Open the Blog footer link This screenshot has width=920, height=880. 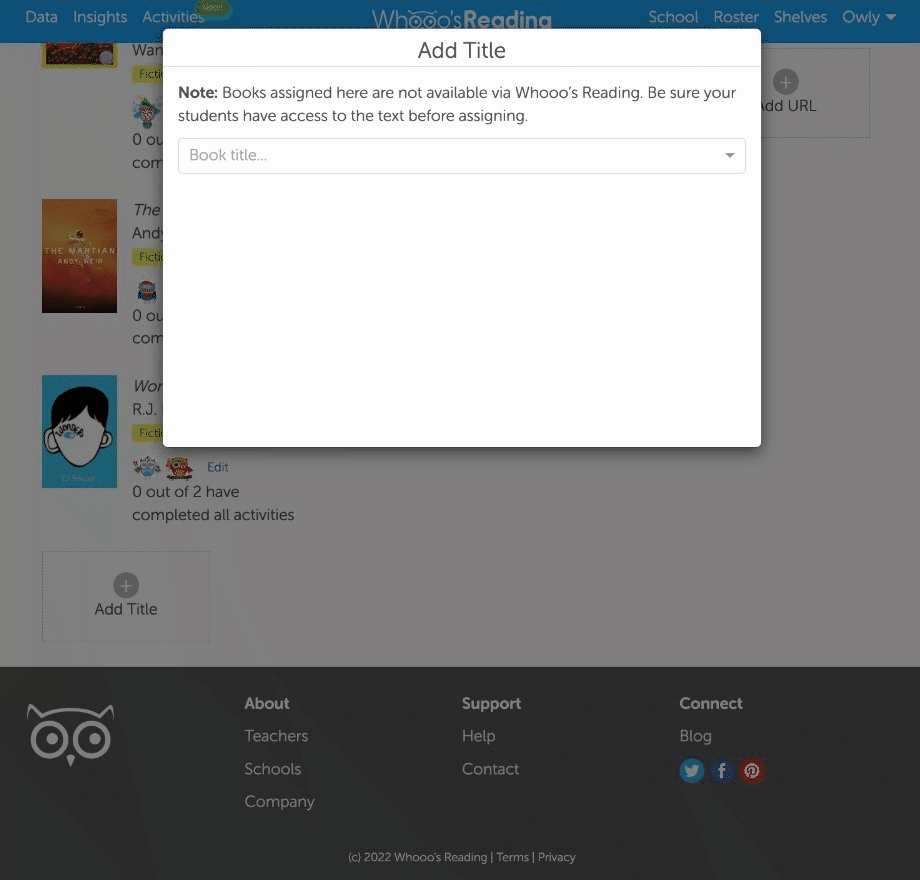(x=695, y=736)
